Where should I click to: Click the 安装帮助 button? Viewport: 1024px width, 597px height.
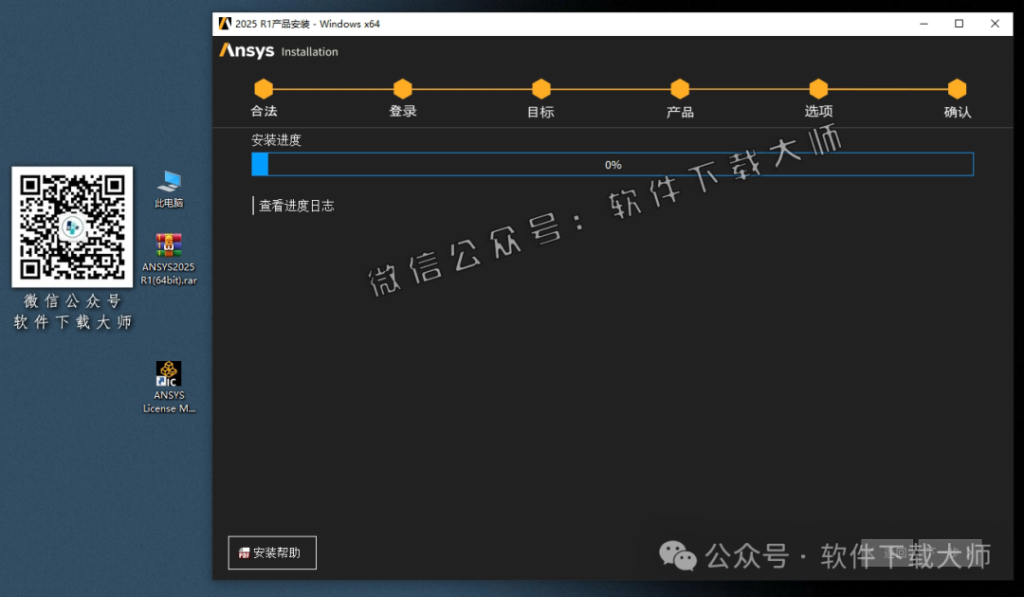click(271, 552)
